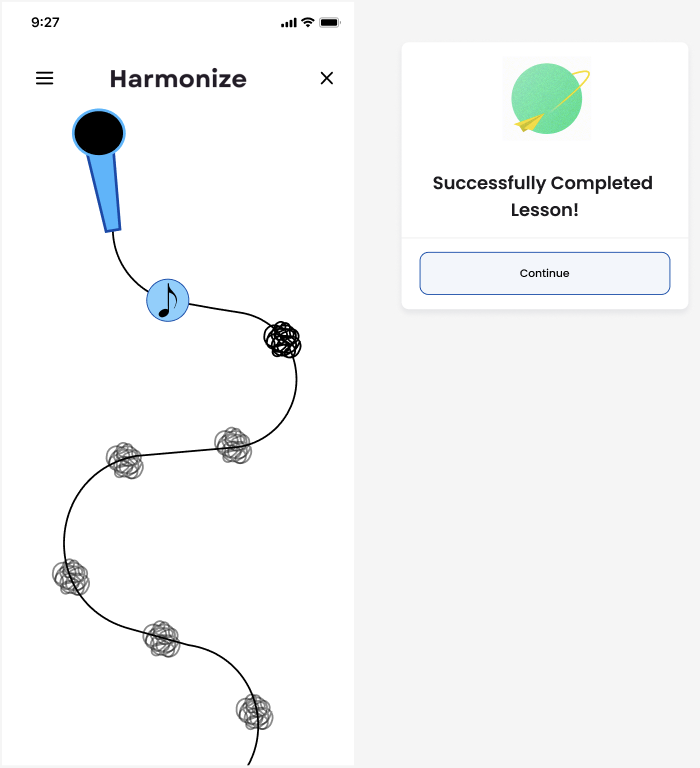The width and height of the screenshot is (700, 768).
Task: Tap the blue microphone icon
Action: tap(99, 170)
